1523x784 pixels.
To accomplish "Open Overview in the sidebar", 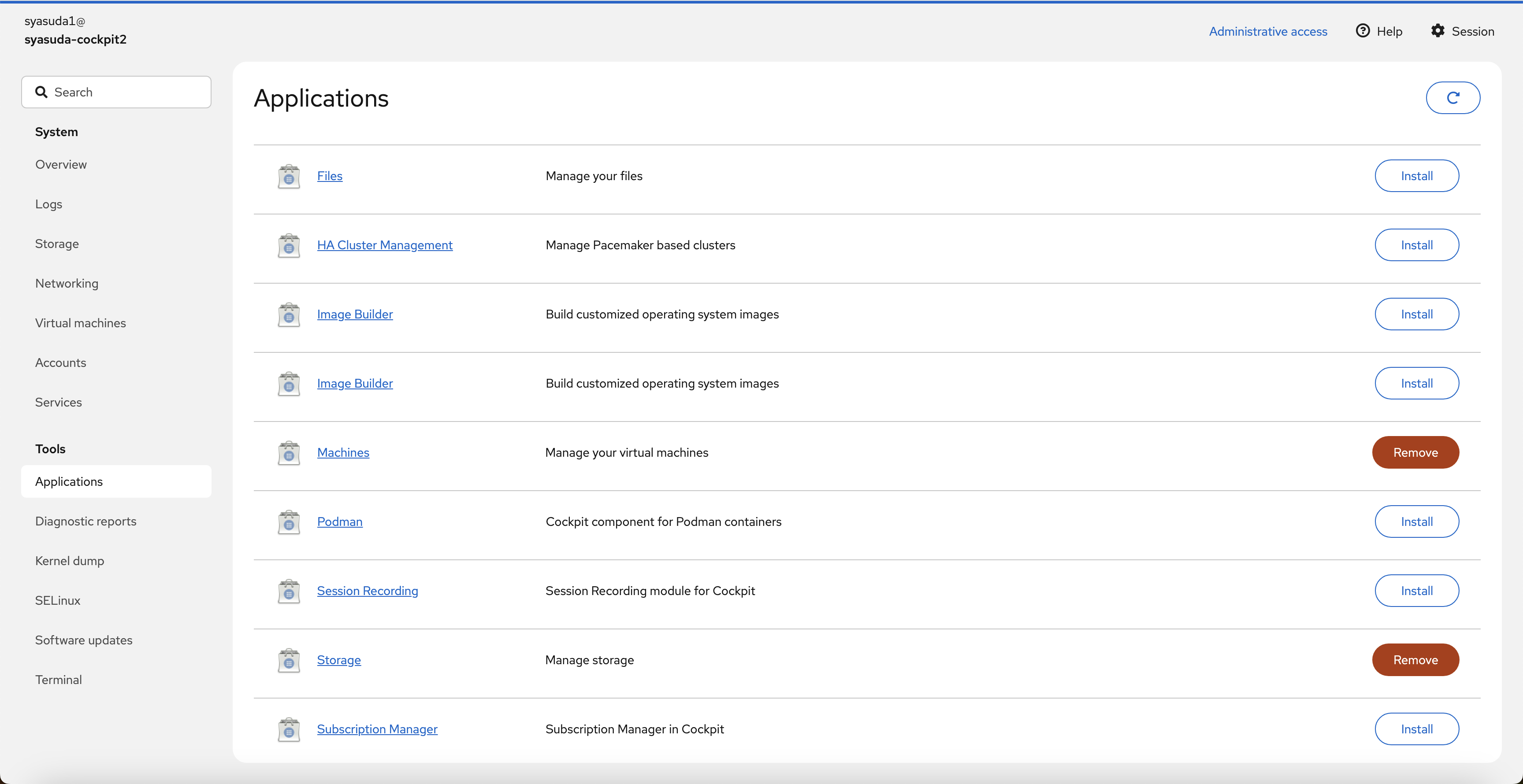I will pyautogui.click(x=61, y=164).
